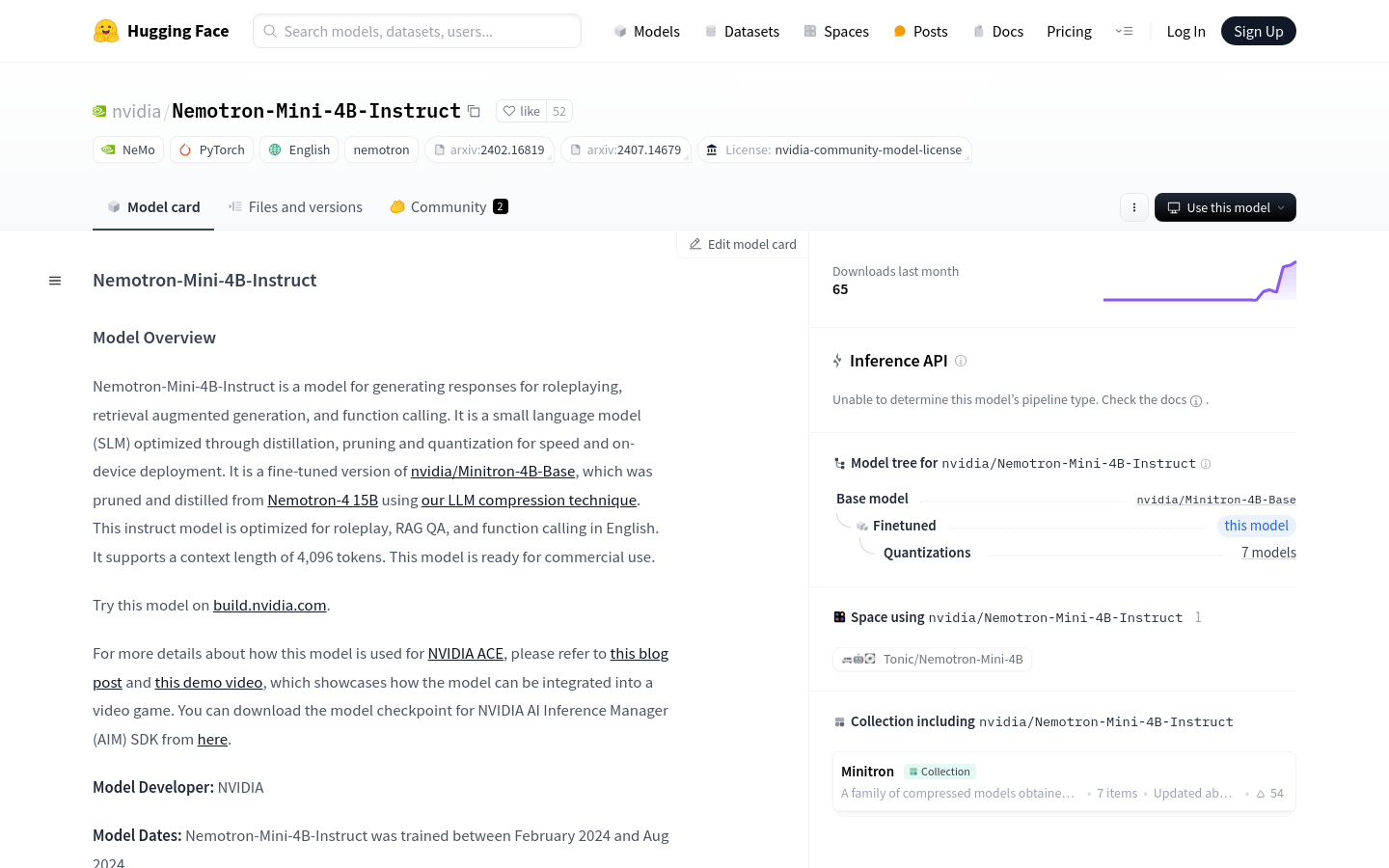The width and height of the screenshot is (1389, 868).
Task: Select the PyTorch tag
Action: point(212,149)
